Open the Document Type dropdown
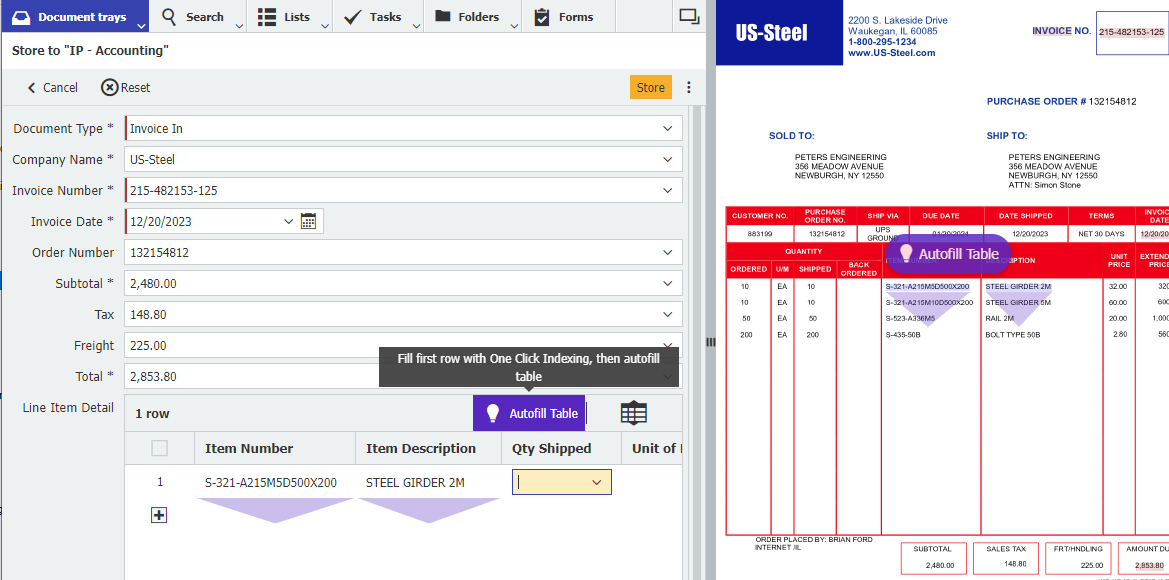The height and width of the screenshot is (580, 1169). tap(667, 128)
